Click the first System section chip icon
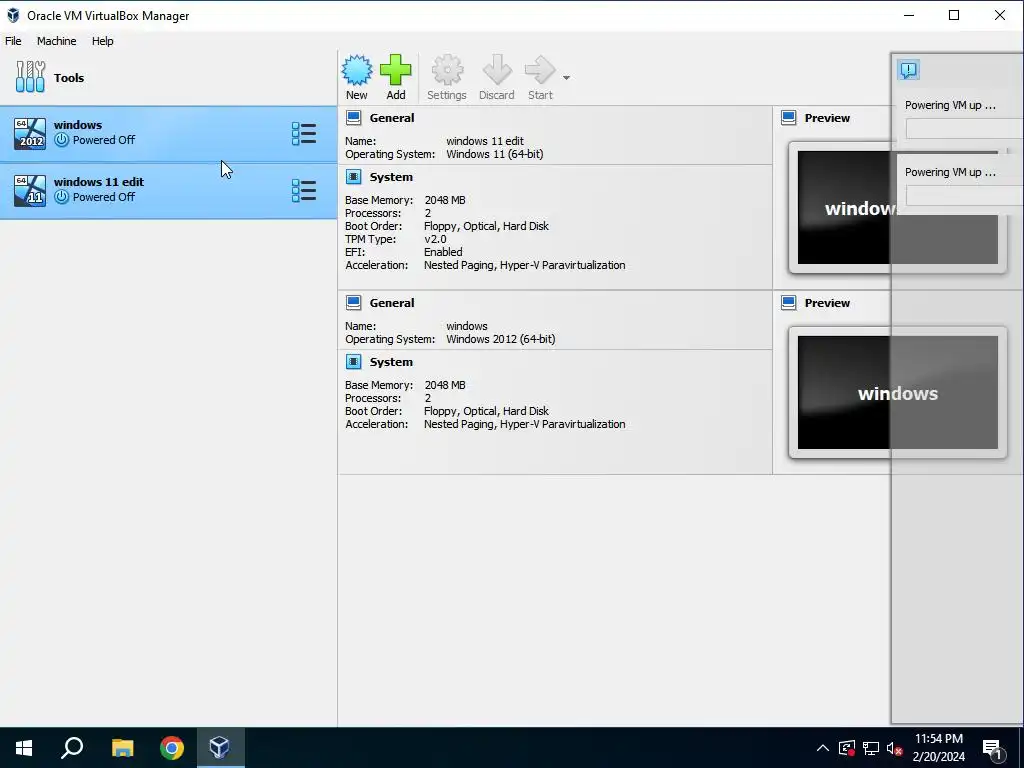 click(x=353, y=176)
